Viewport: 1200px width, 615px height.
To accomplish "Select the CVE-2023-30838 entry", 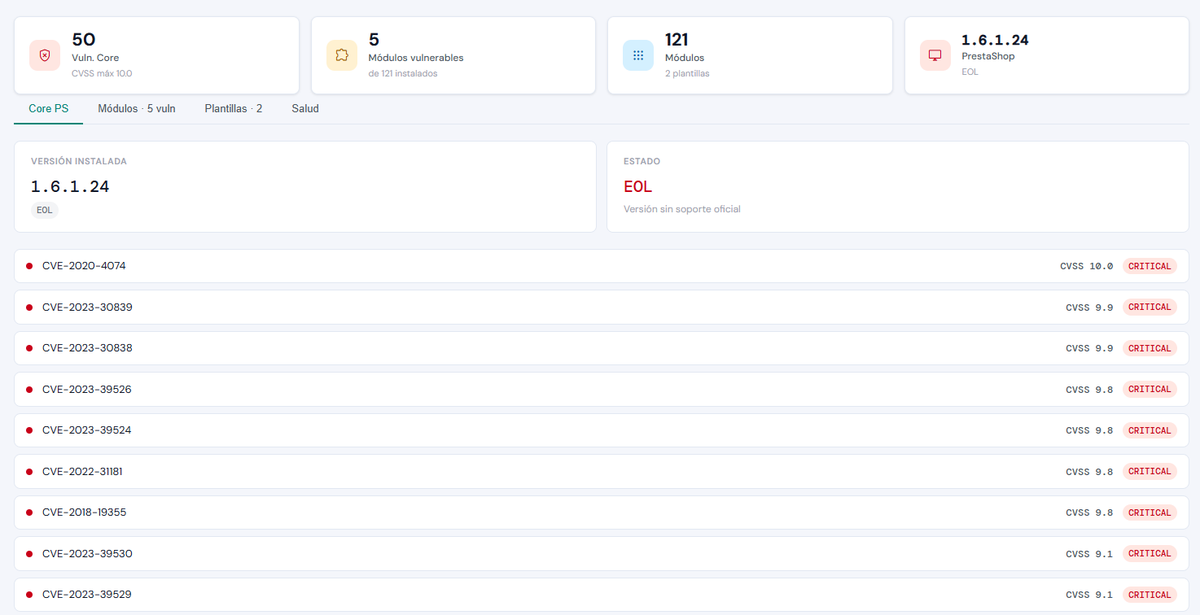I will pyautogui.click(x=602, y=348).
